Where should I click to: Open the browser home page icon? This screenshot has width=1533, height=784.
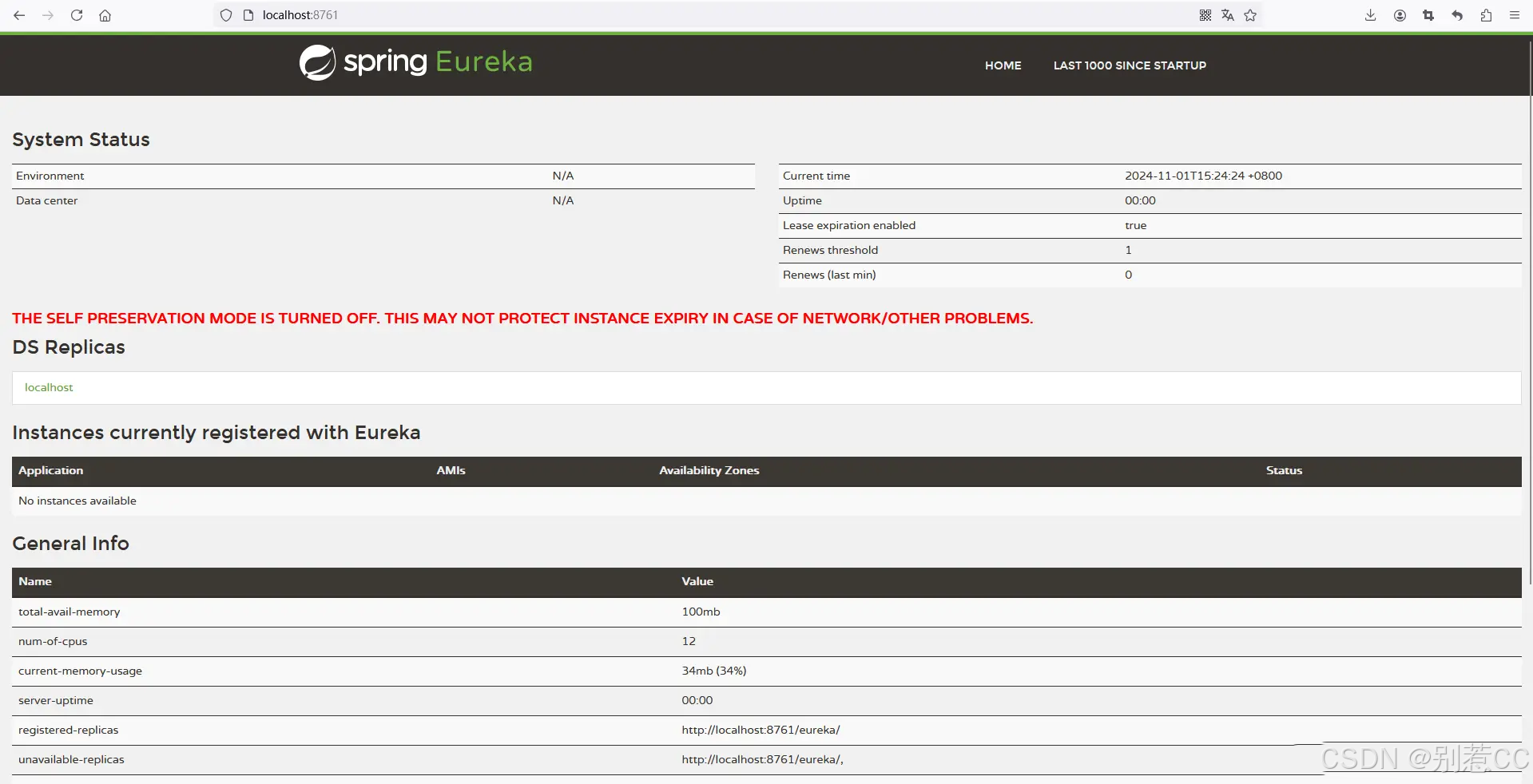[x=105, y=15]
